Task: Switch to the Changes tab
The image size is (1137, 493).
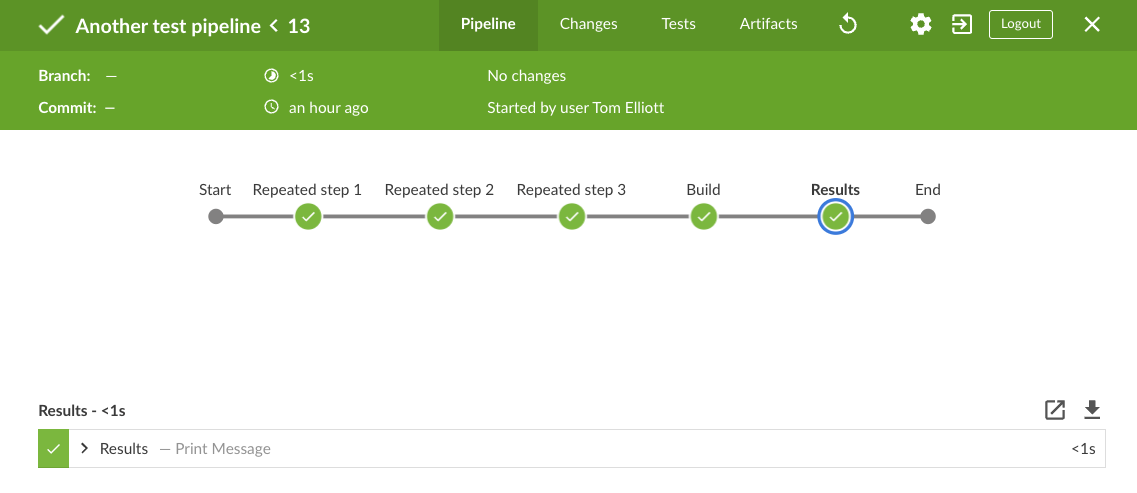Action: tap(588, 24)
